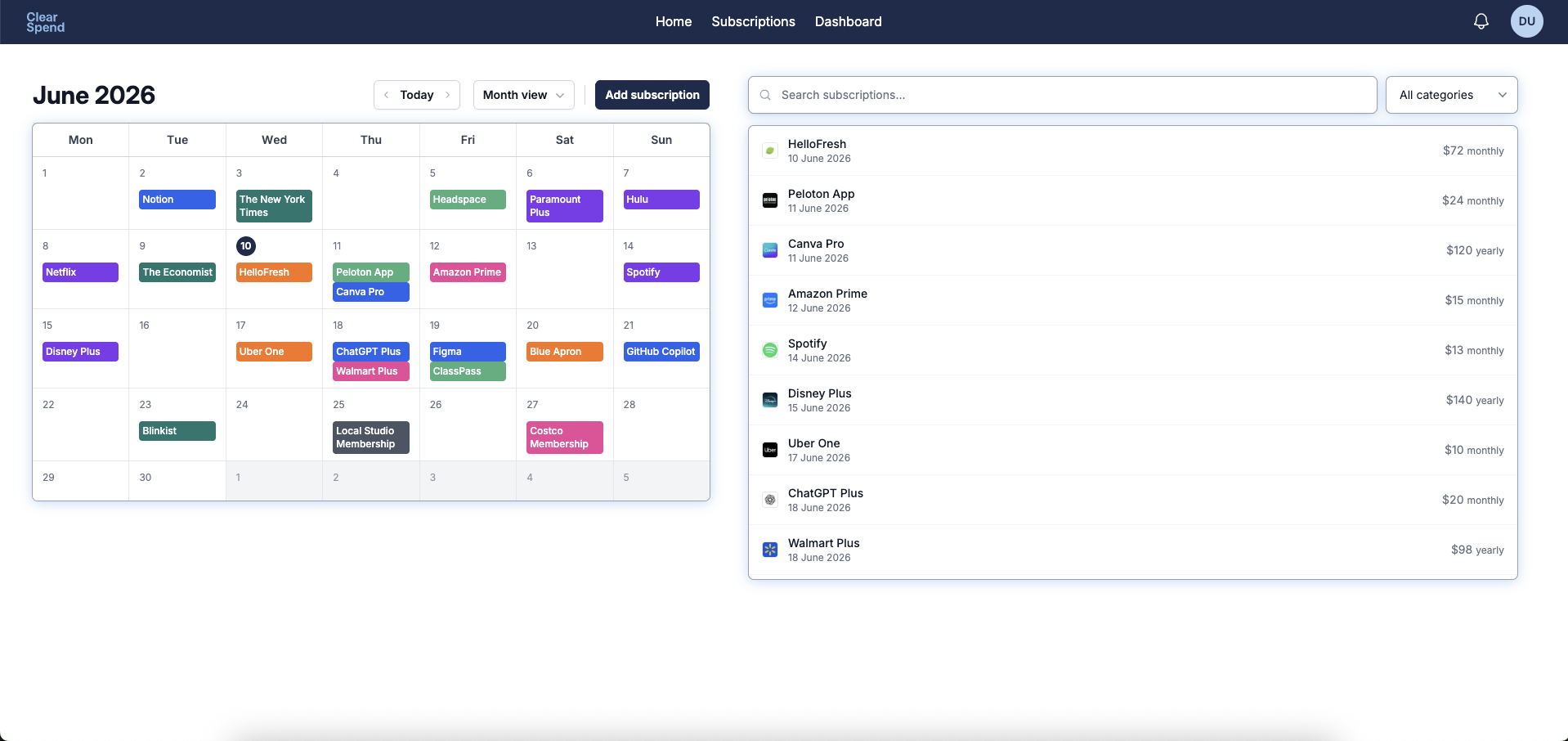The width and height of the screenshot is (1568, 741).
Task: Go to the previous month arrow
Action: pos(386,95)
